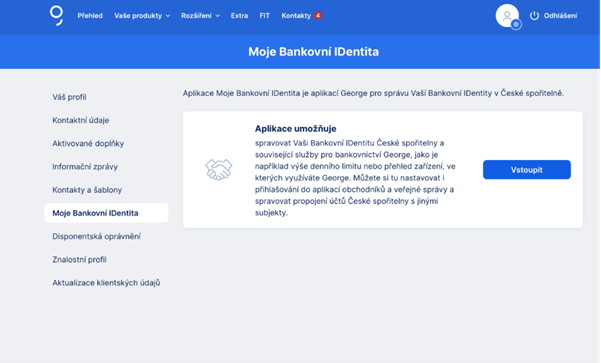Click the handshake icon in card
601x363 pixels.
pos(218,169)
